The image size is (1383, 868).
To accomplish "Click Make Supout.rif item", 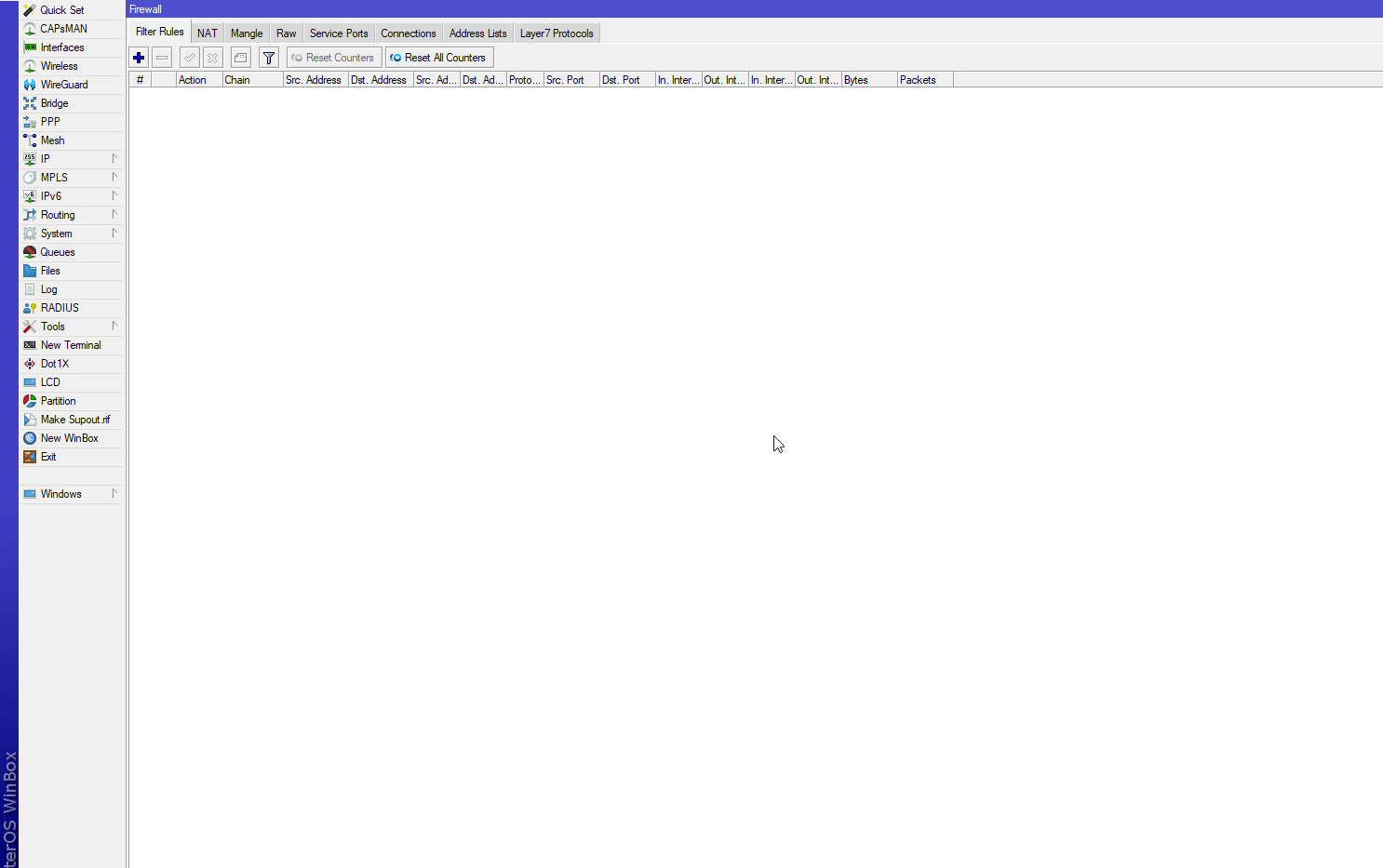I will click(73, 420).
